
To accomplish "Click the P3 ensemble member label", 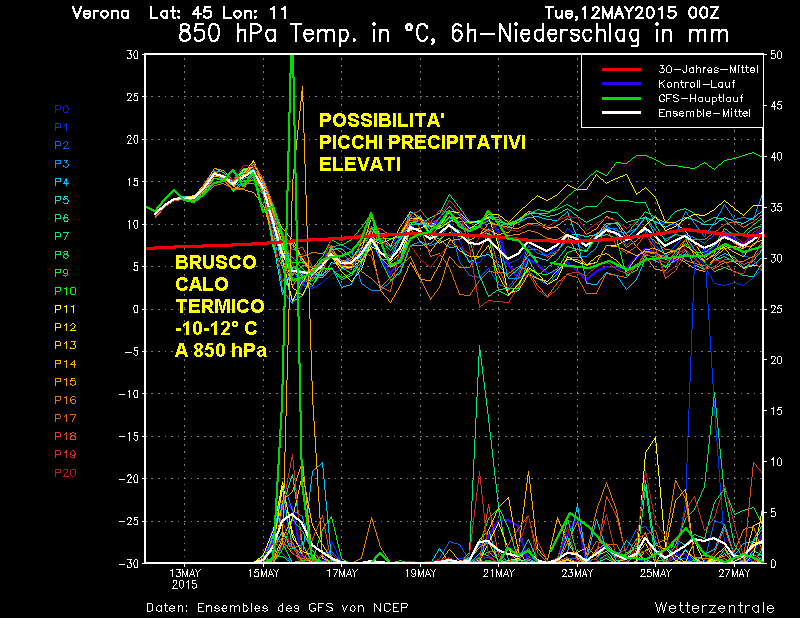I will click(62, 163).
